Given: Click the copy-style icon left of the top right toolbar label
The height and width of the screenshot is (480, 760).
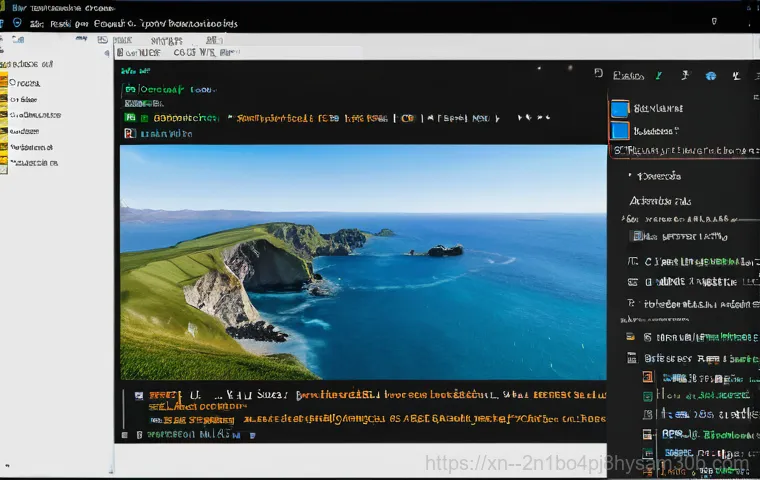Looking at the screenshot, I should [599, 73].
